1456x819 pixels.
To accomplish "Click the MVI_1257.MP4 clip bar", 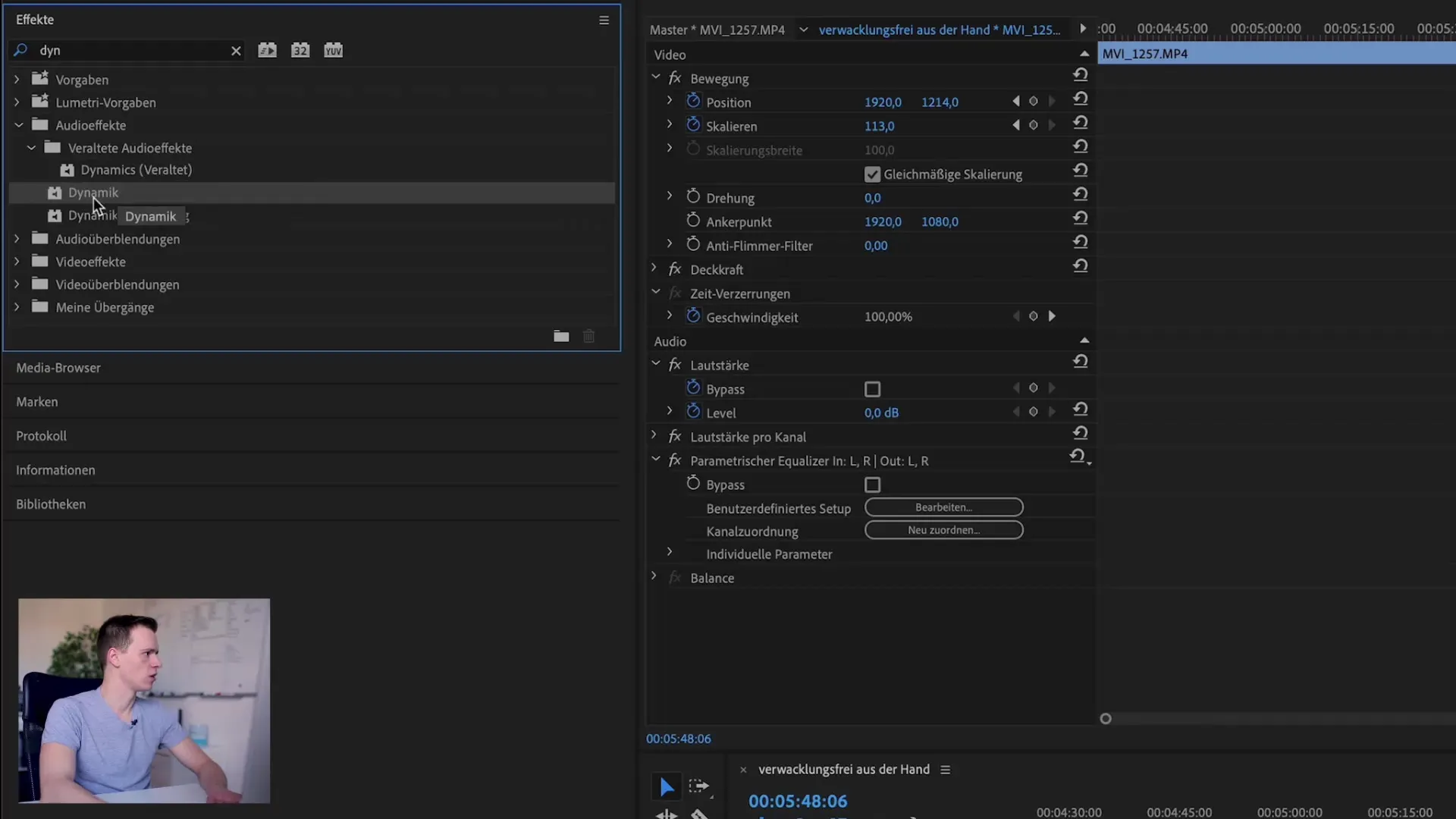I will 1274,54.
